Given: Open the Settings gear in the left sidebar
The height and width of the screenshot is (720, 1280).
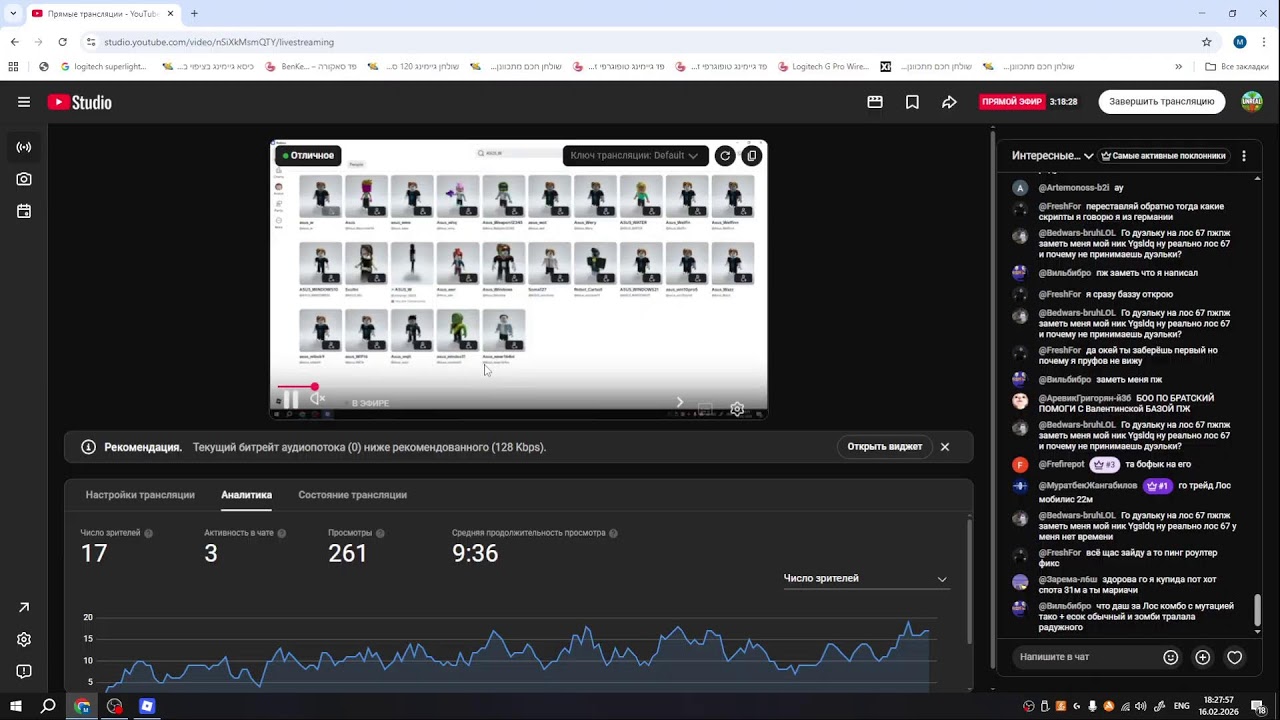Looking at the screenshot, I should tap(24, 639).
